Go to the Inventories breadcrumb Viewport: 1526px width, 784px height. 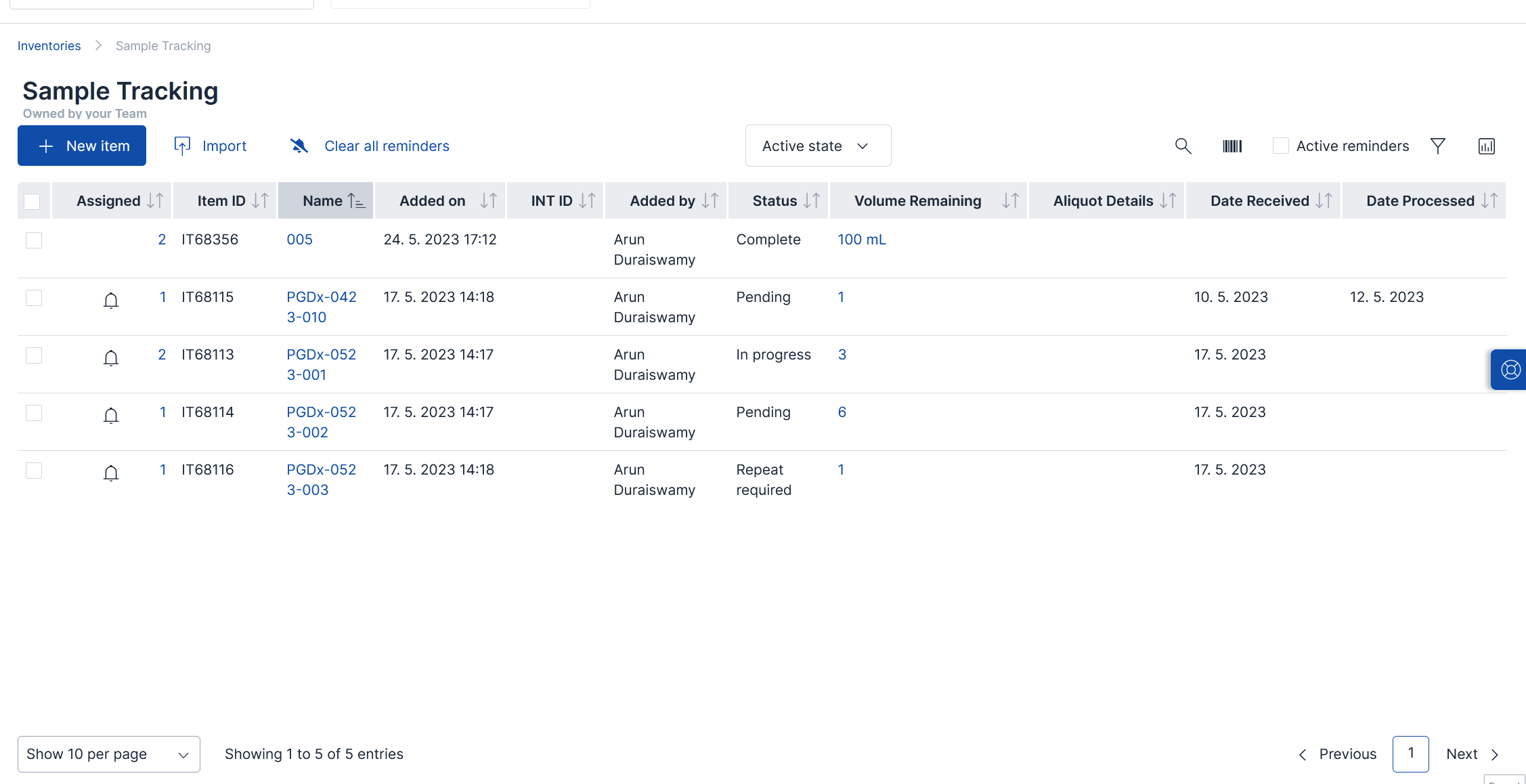pyautogui.click(x=49, y=46)
